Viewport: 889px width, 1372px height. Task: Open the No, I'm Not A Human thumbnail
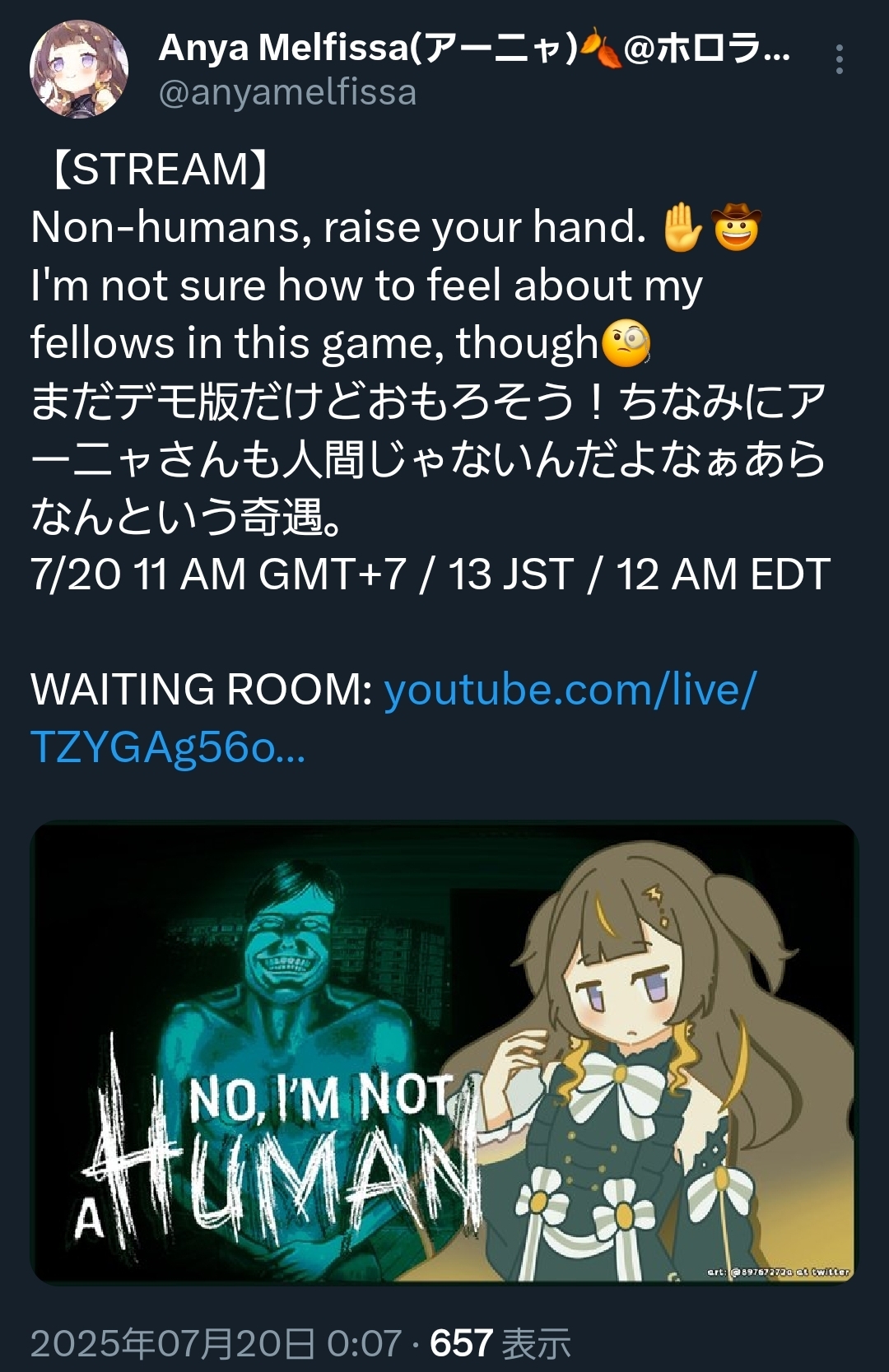tap(444, 1052)
